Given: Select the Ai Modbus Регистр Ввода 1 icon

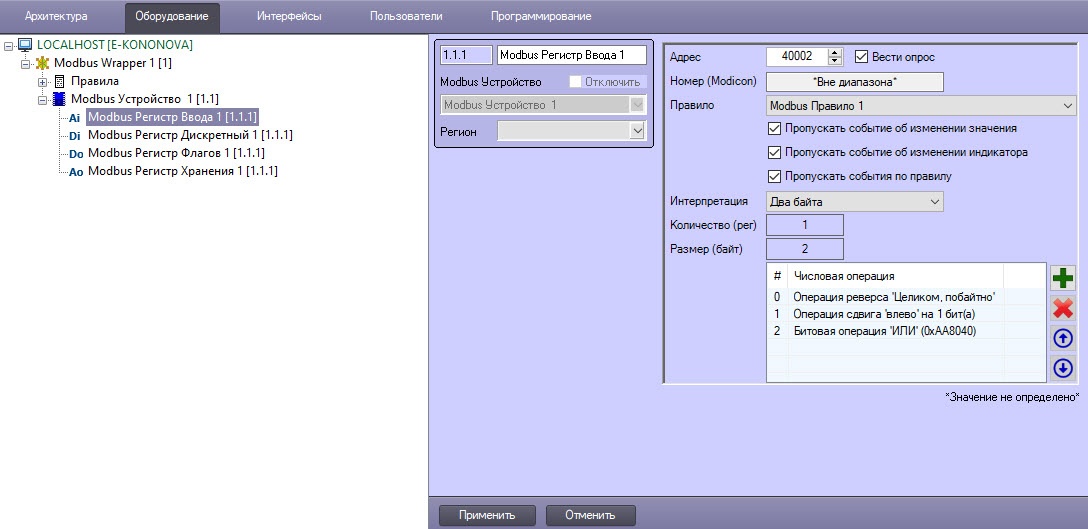Looking at the screenshot, I should 76,118.
